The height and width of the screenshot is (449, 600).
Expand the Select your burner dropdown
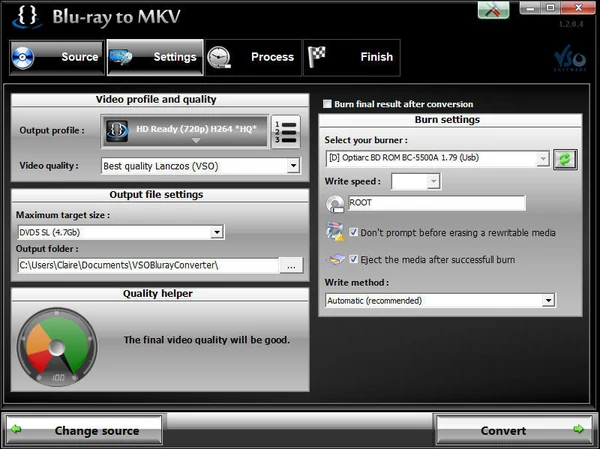(542, 158)
